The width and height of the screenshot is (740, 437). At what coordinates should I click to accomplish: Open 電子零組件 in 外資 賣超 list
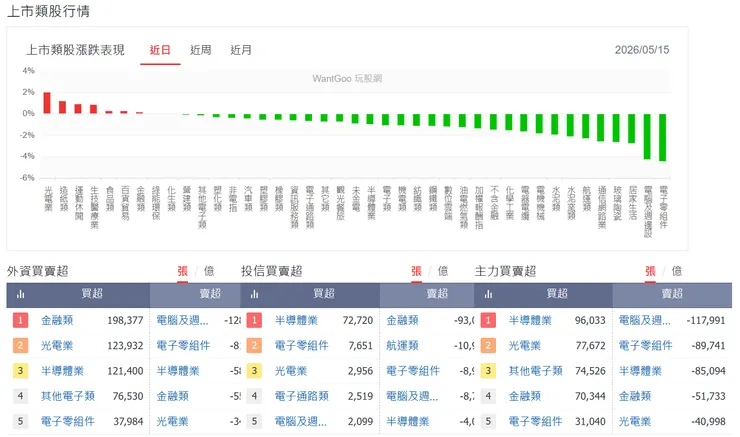click(183, 346)
